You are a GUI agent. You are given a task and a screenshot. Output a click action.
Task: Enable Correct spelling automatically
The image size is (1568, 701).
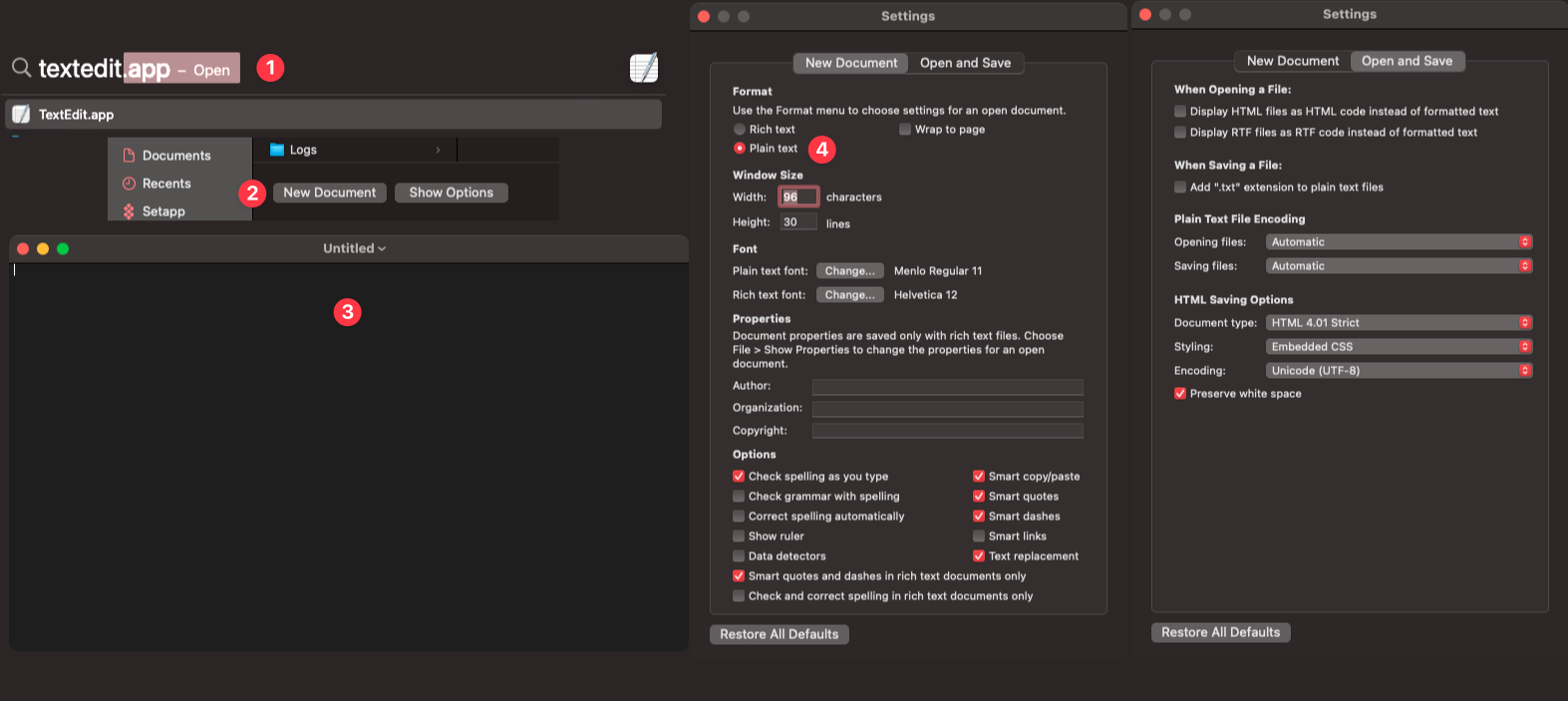[739, 517]
